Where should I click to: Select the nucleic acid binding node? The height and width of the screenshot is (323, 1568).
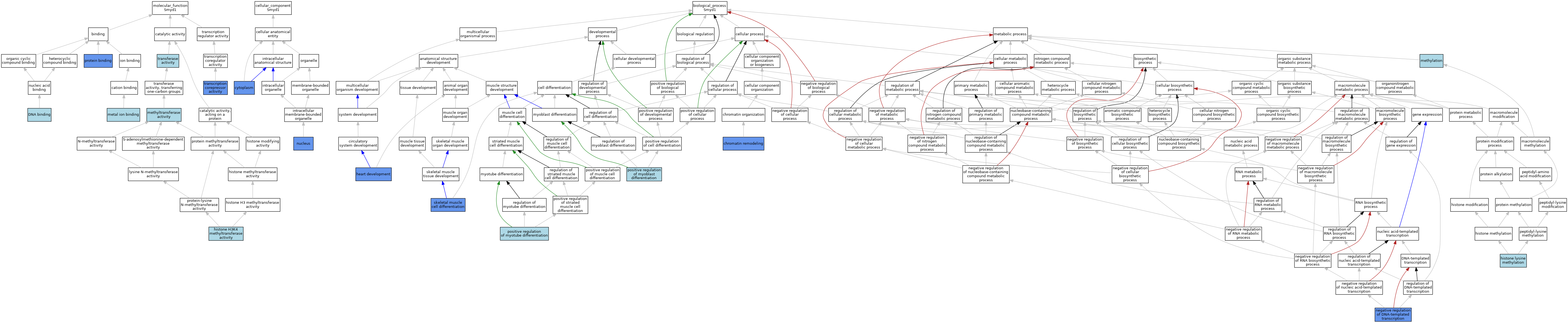pyautogui.click(x=39, y=88)
